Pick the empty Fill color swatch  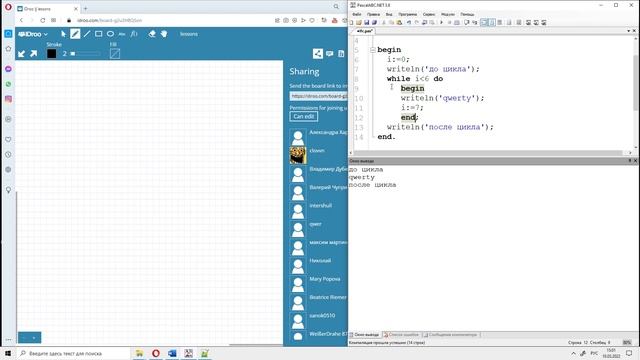pyautogui.click(x=115, y=53)
